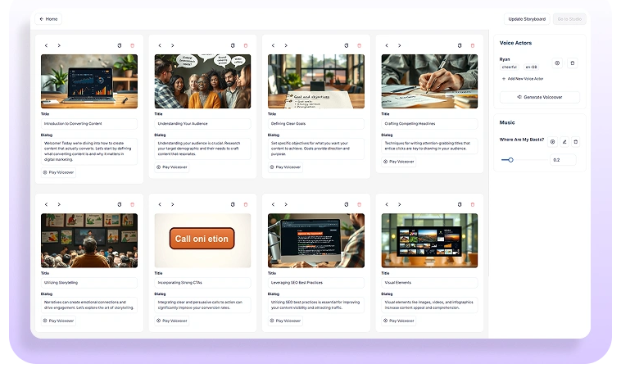
Task: Delete the Introduction to Converting Content scene
Action: point(132,45)
